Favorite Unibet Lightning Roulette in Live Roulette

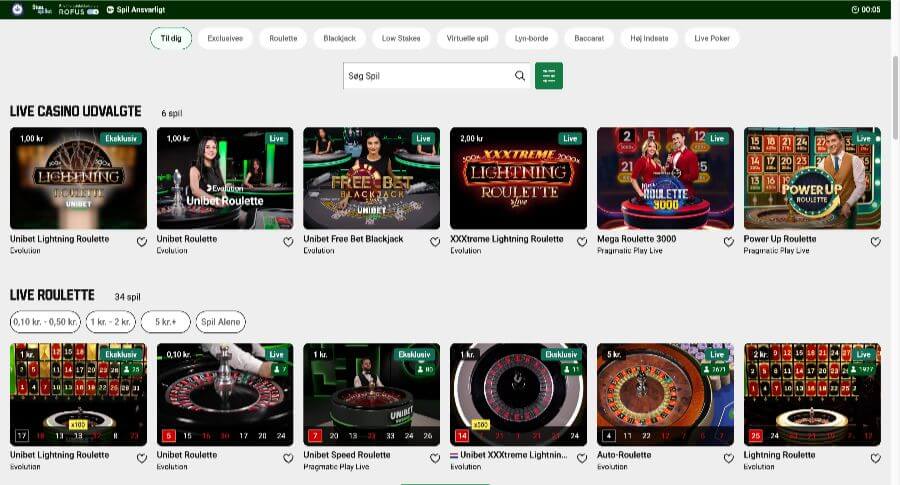click(142, 458)
